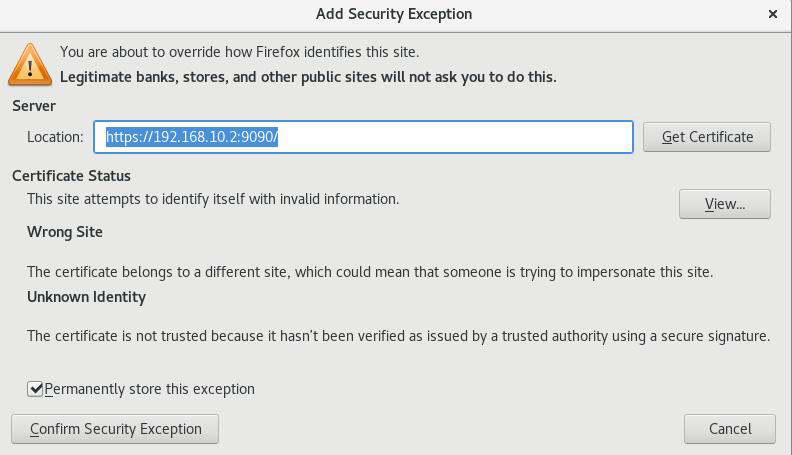792x455 pixels.
Task: Click the Permanently store this exception label
Action: coord(150,389)
